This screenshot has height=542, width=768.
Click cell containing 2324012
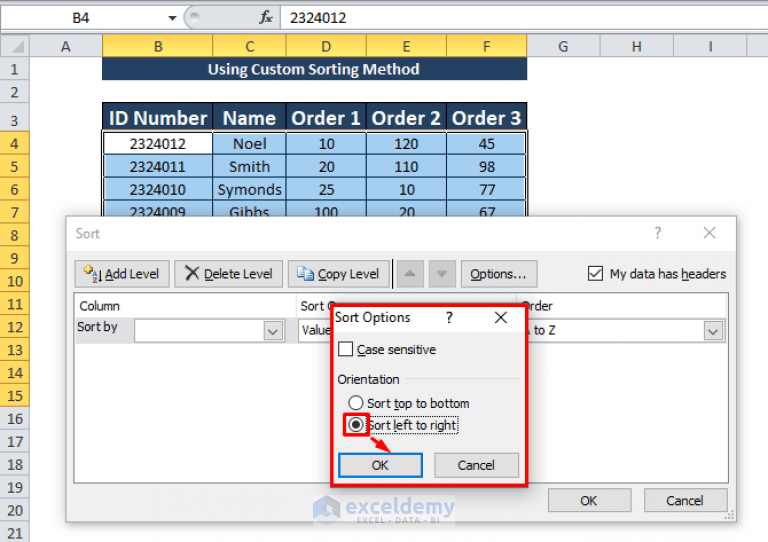click(x=158, y=144)
